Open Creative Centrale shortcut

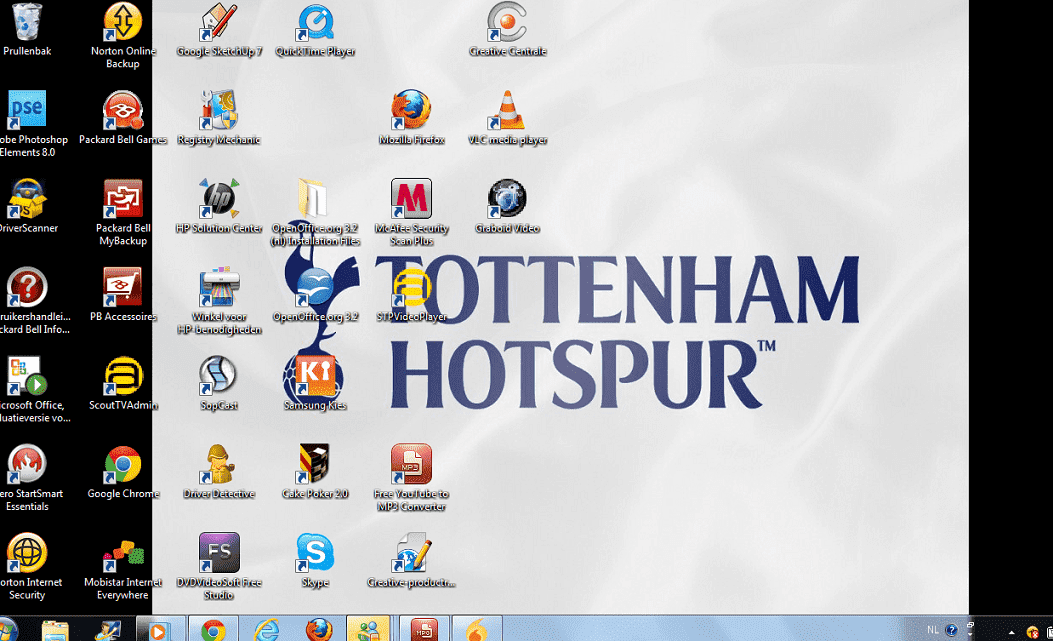pos(507,22)
